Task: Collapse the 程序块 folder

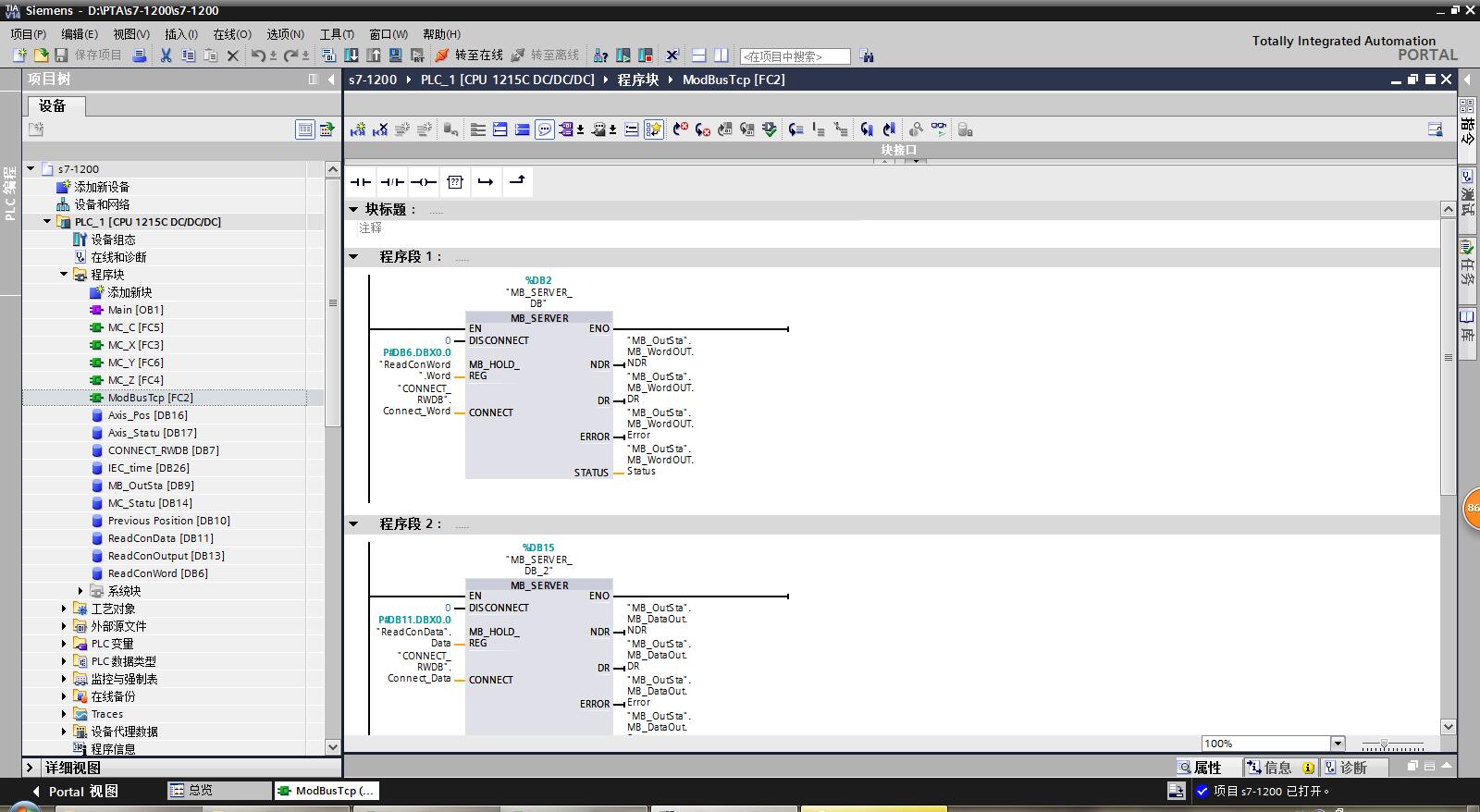Action: 64,275
